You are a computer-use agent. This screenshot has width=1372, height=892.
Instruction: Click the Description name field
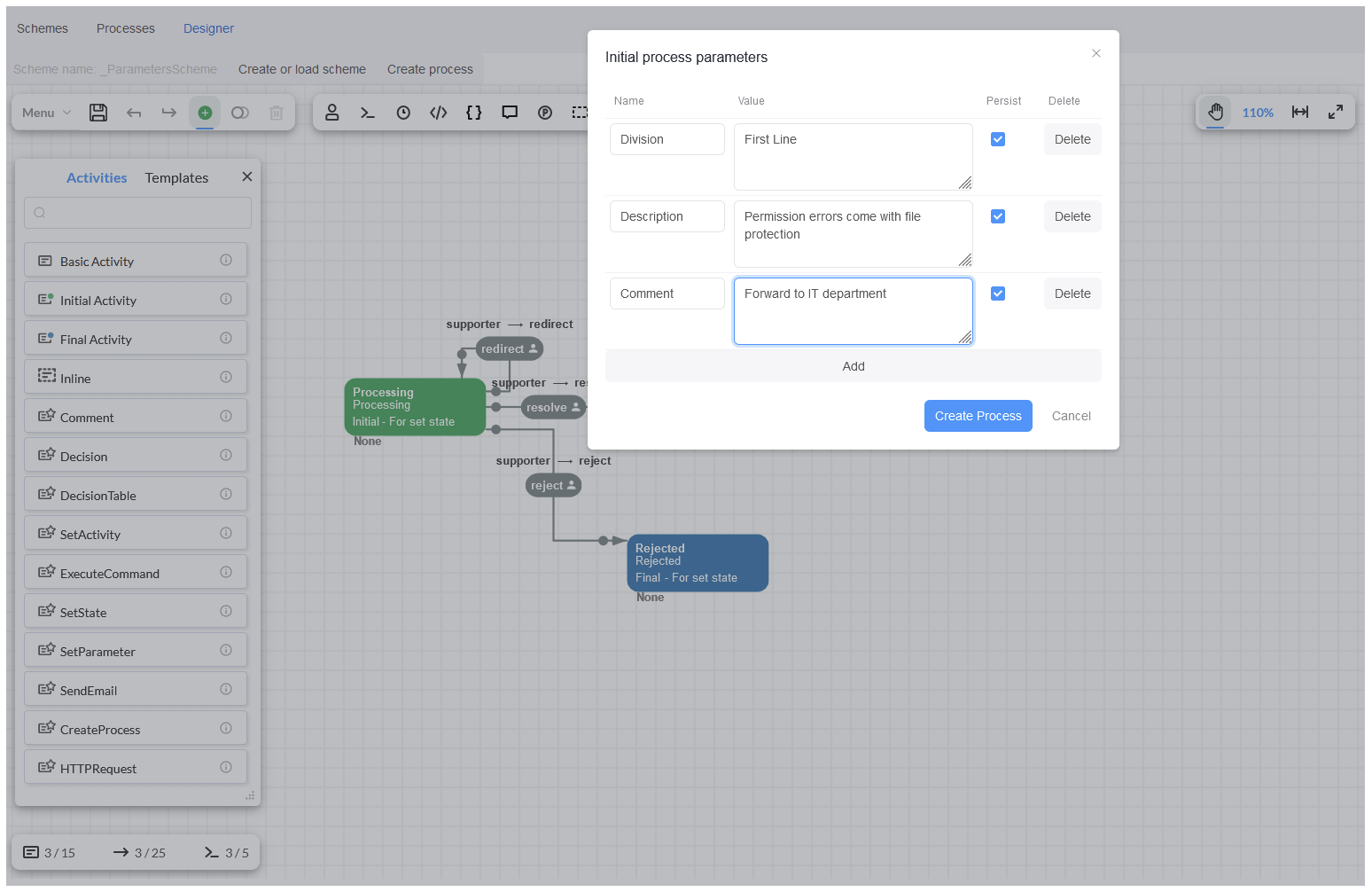[x=667, y=216]
